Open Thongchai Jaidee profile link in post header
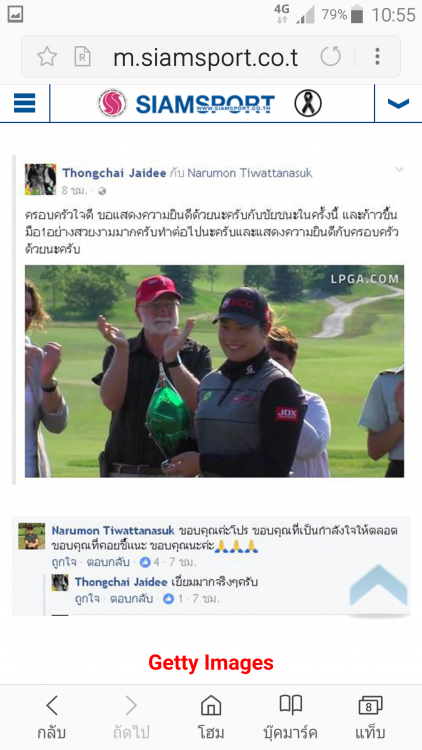 [114, 173]
